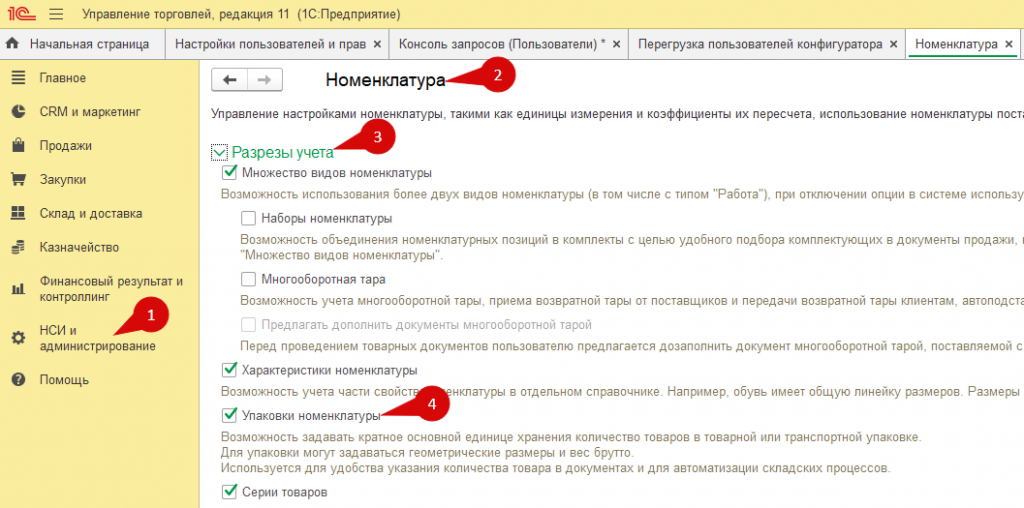
Task: Toggle Множество видов номенклатуры checkbox
Action: pos(229,173)
